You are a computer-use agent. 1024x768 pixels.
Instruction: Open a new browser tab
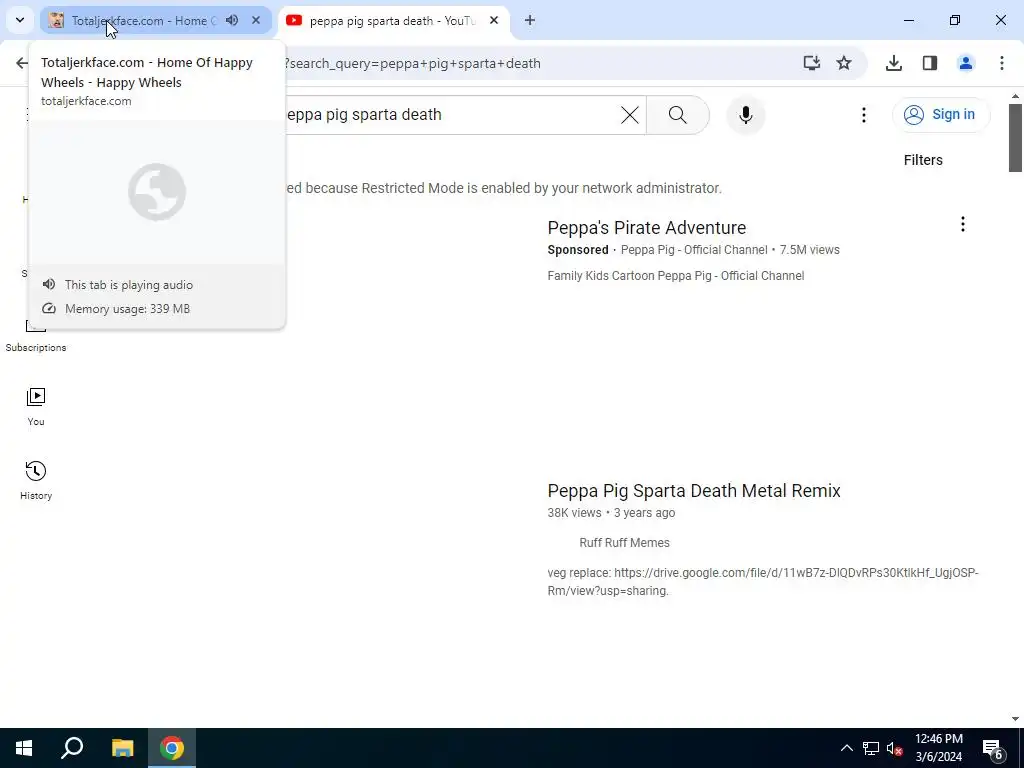[x=530, y=20]
